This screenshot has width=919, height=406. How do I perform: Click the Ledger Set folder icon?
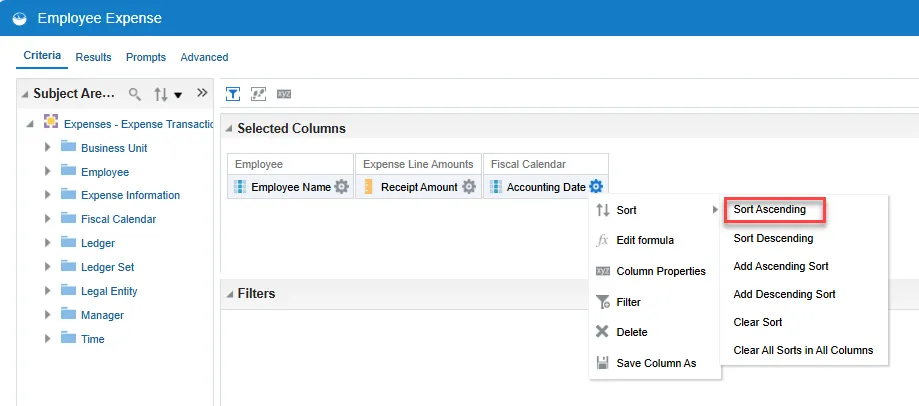point(69,266)
